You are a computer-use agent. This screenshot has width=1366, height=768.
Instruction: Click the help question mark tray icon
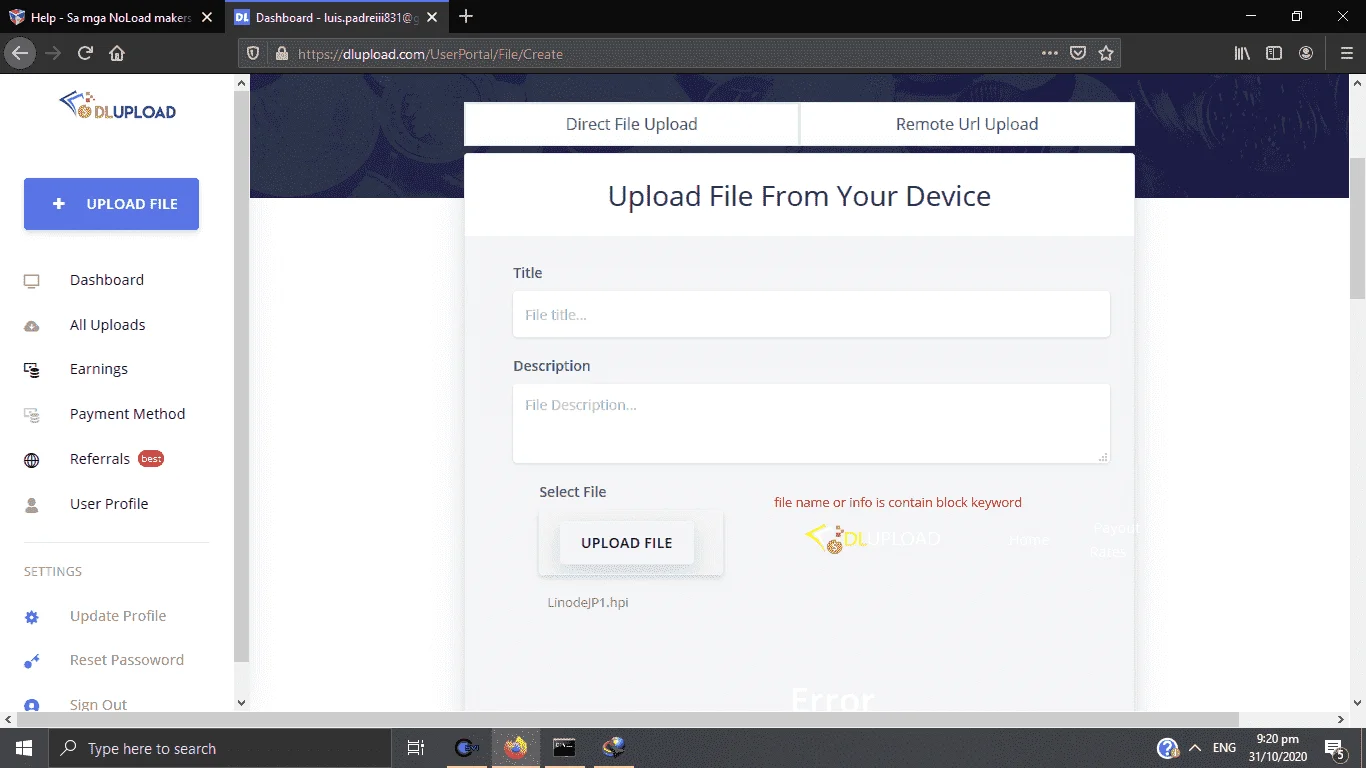1167,748
